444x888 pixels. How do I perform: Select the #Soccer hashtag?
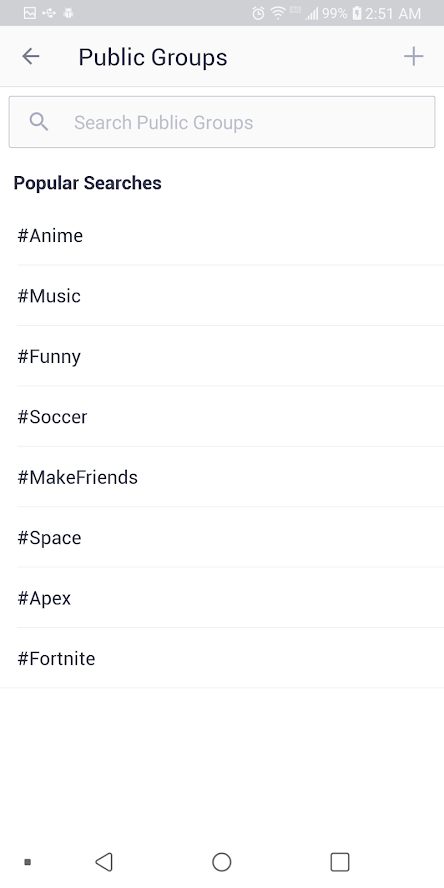(222, 416)
